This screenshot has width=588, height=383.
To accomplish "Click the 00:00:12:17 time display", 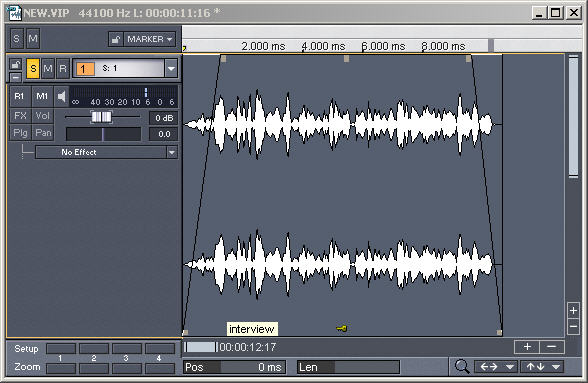I will (248, 347).
